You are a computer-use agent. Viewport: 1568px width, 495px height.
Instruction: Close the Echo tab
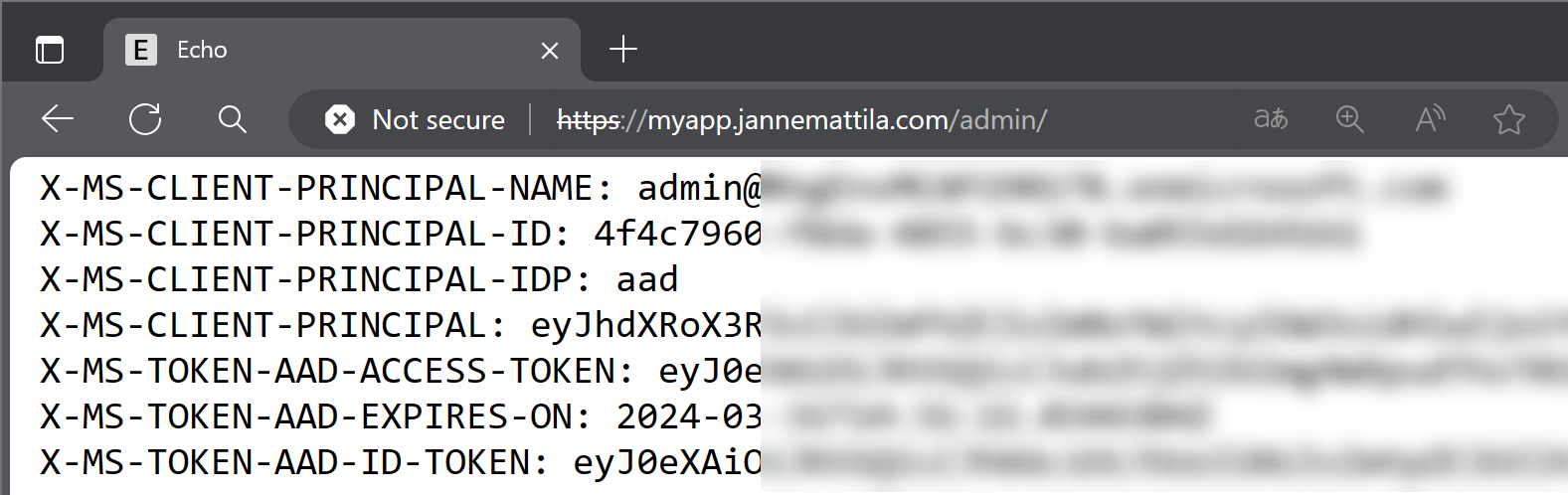point(550,50)
